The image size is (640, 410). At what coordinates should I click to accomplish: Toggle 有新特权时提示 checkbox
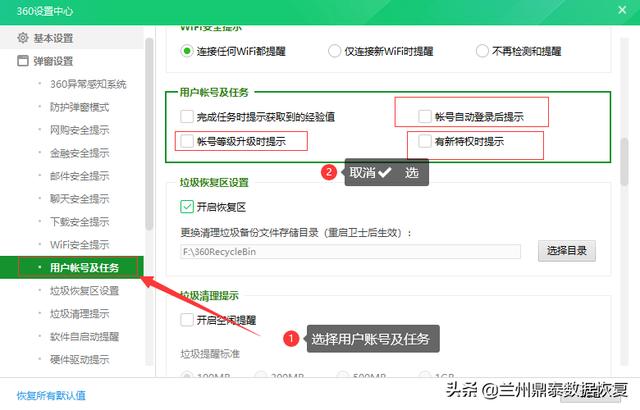tap(426, 142)
